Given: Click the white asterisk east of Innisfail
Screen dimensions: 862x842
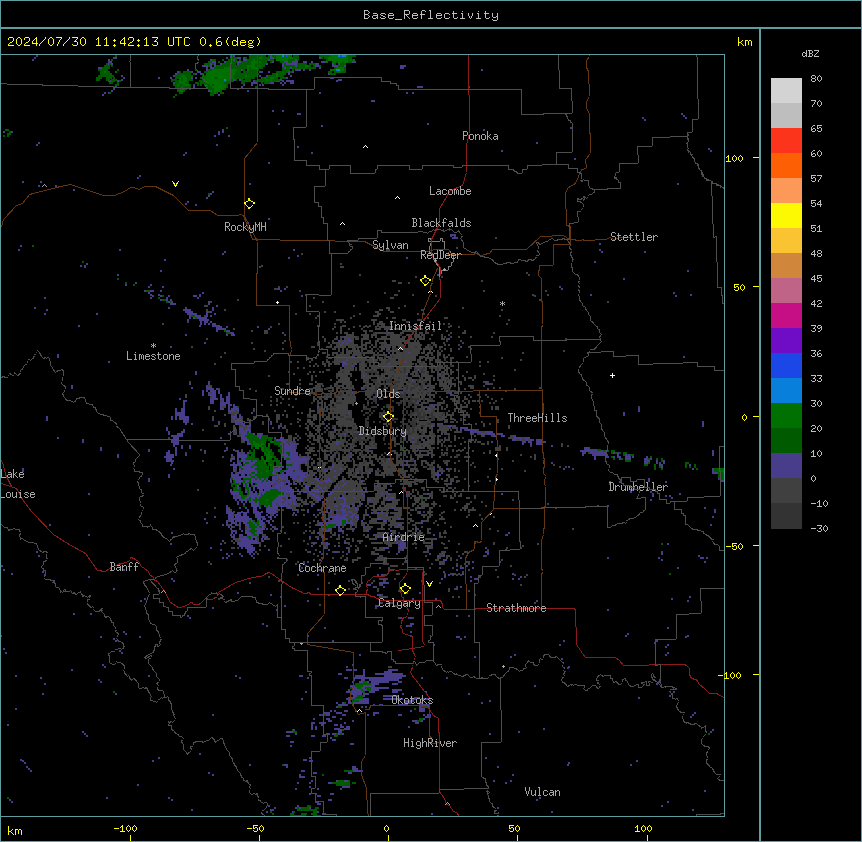Looking at the screenshot, I should 502,303.
